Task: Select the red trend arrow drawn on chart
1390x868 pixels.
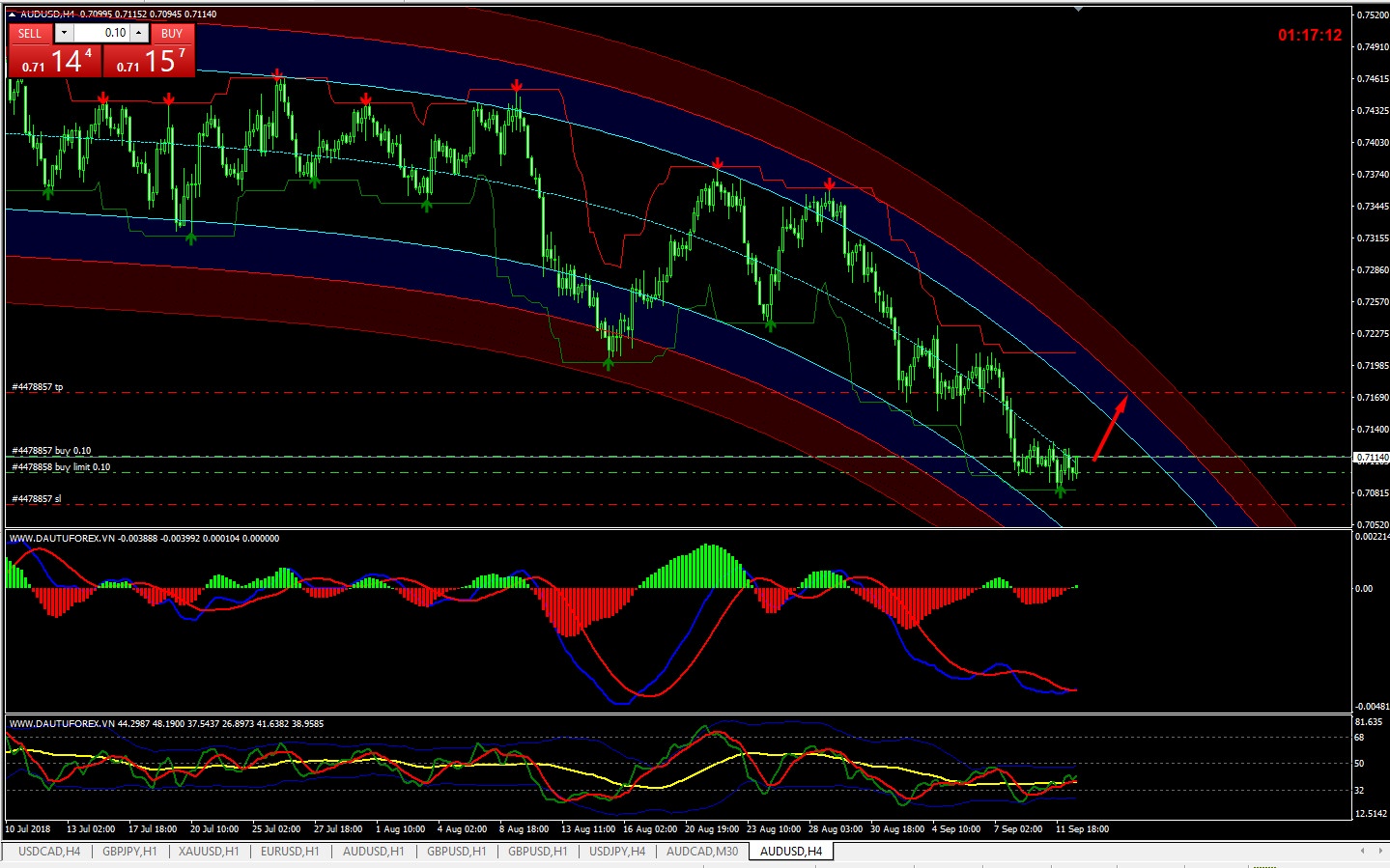Action: point(1109,430)
